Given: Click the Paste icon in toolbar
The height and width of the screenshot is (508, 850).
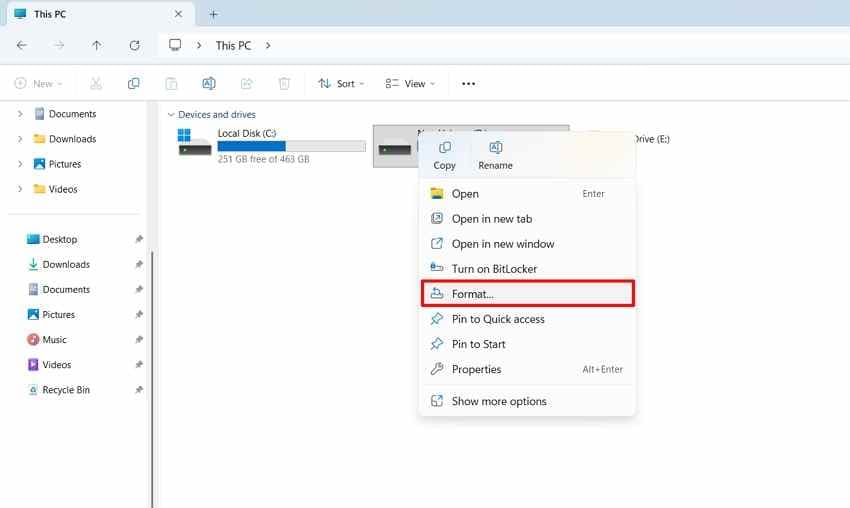Looking at the screenshot, I should [171, 83].
